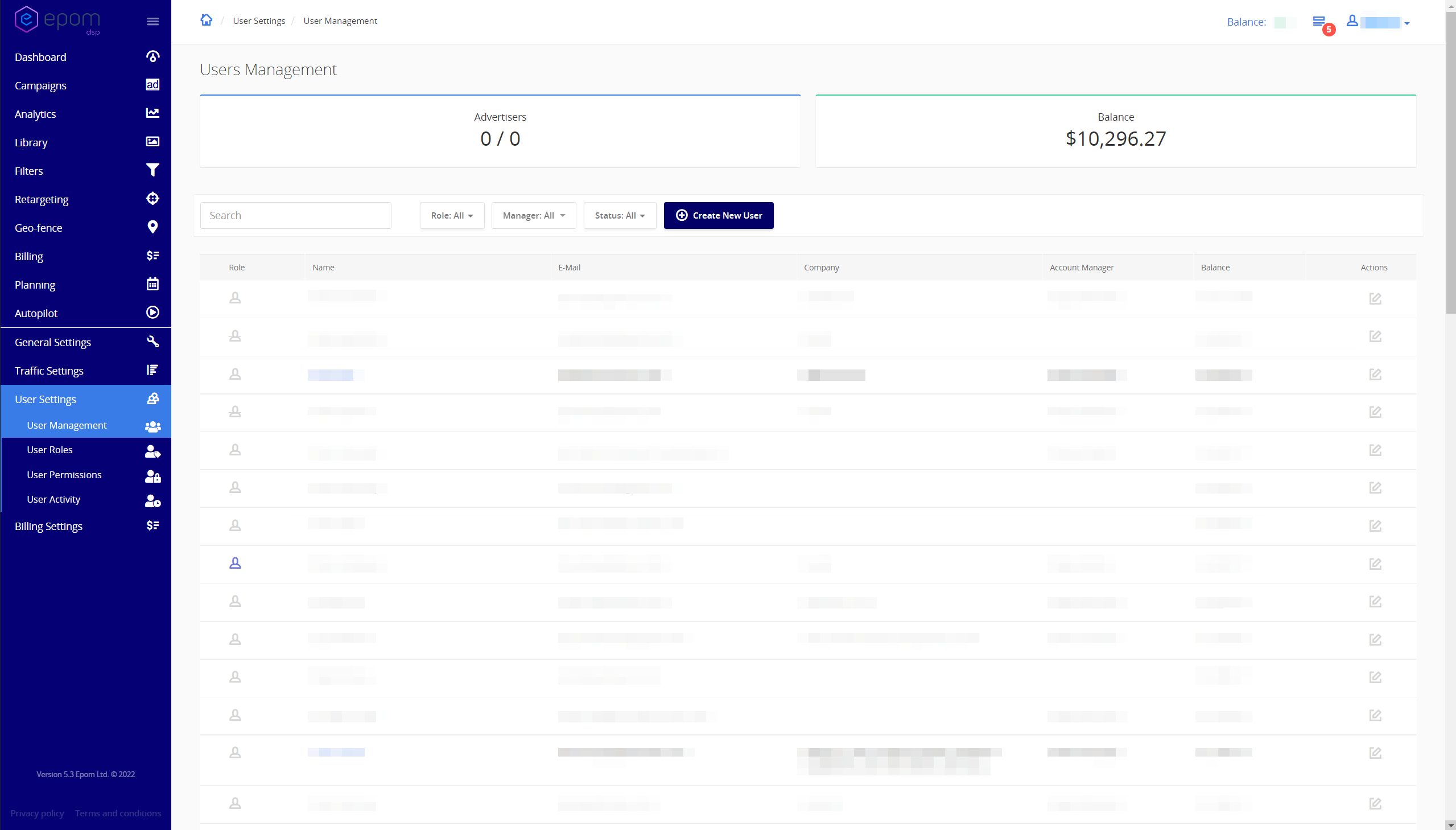Click the user profile icon at top right
Image resolution: width=1456 pixels, height=830 pixels.
coord(1352,21)
